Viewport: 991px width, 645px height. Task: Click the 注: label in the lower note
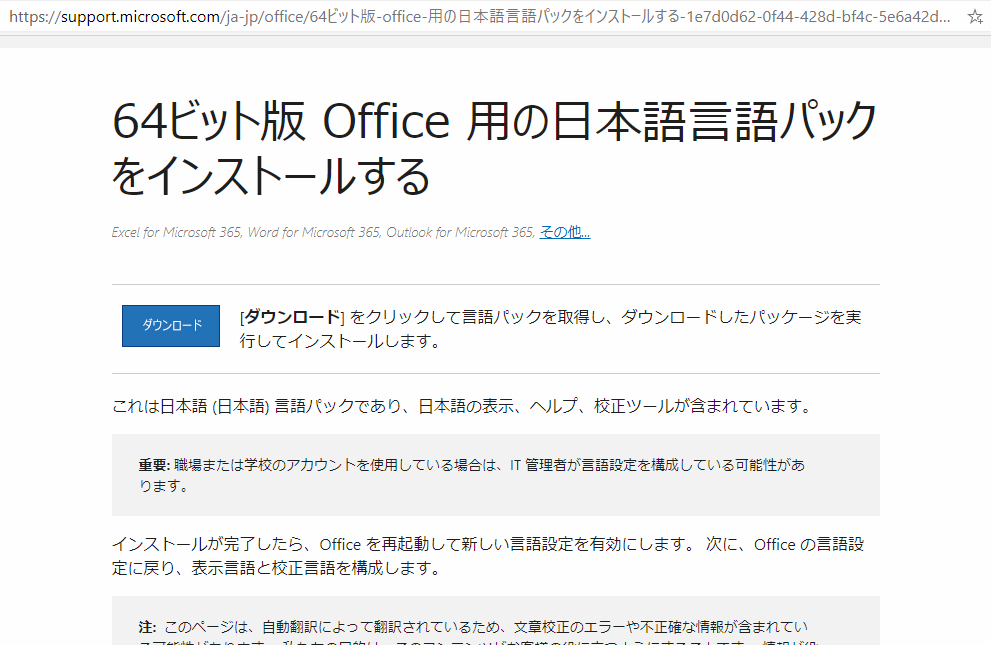147,627
